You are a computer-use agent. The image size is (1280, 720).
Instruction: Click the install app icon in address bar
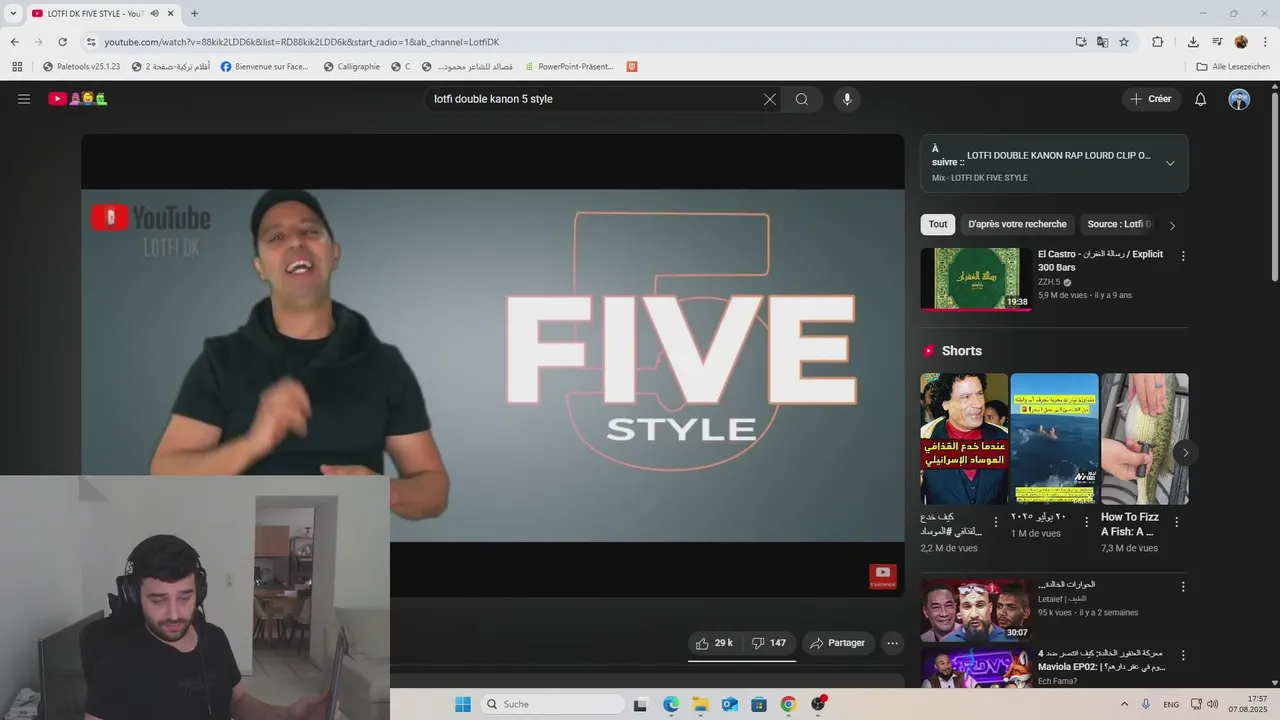click(1081, 42)
